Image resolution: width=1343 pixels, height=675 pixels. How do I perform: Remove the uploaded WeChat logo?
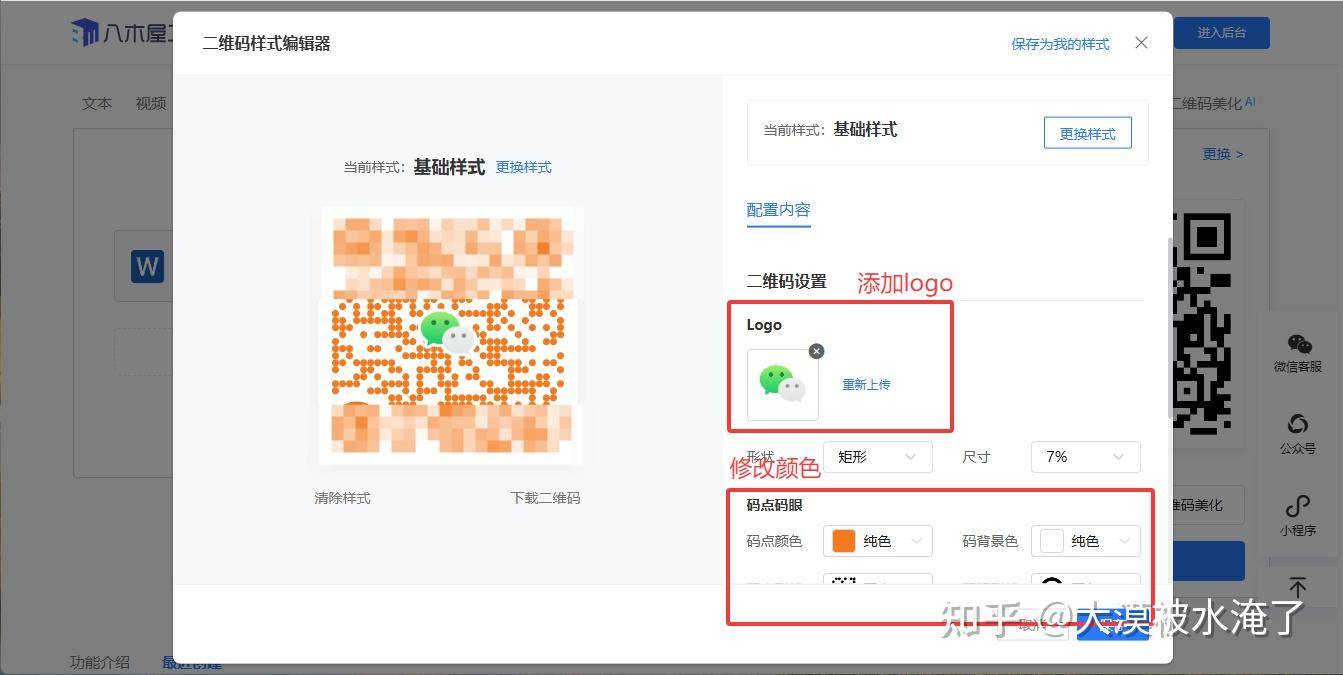[x=816, y=351]
